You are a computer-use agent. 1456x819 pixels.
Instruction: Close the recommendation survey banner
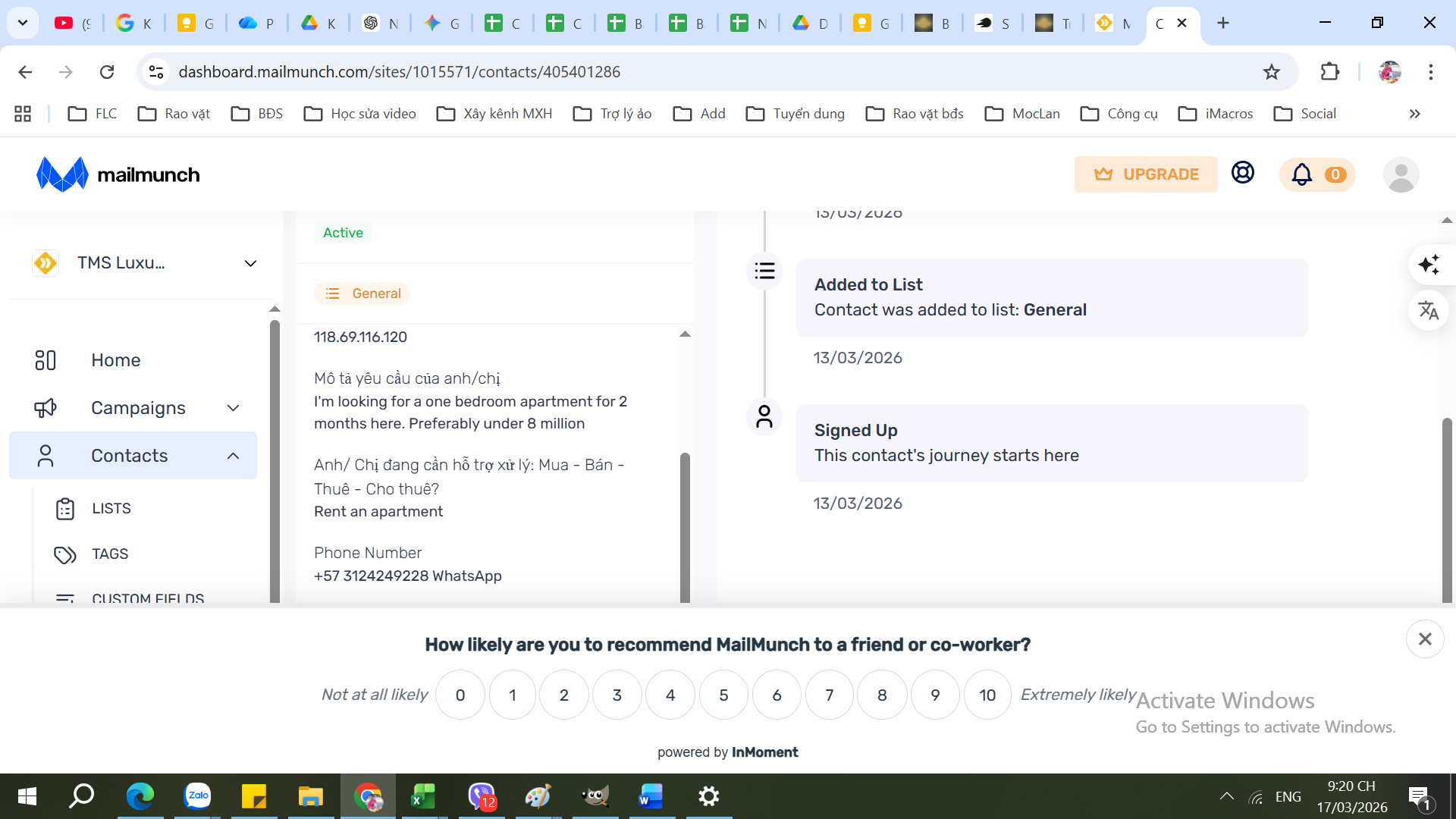coord(1424,639)
